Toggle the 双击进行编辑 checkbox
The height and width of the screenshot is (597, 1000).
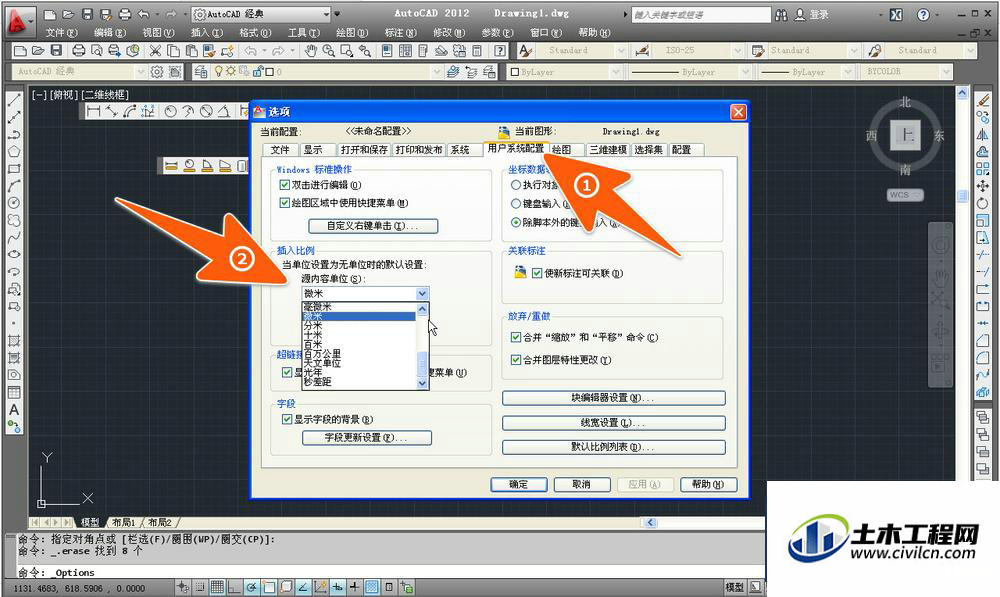(284, 185)
